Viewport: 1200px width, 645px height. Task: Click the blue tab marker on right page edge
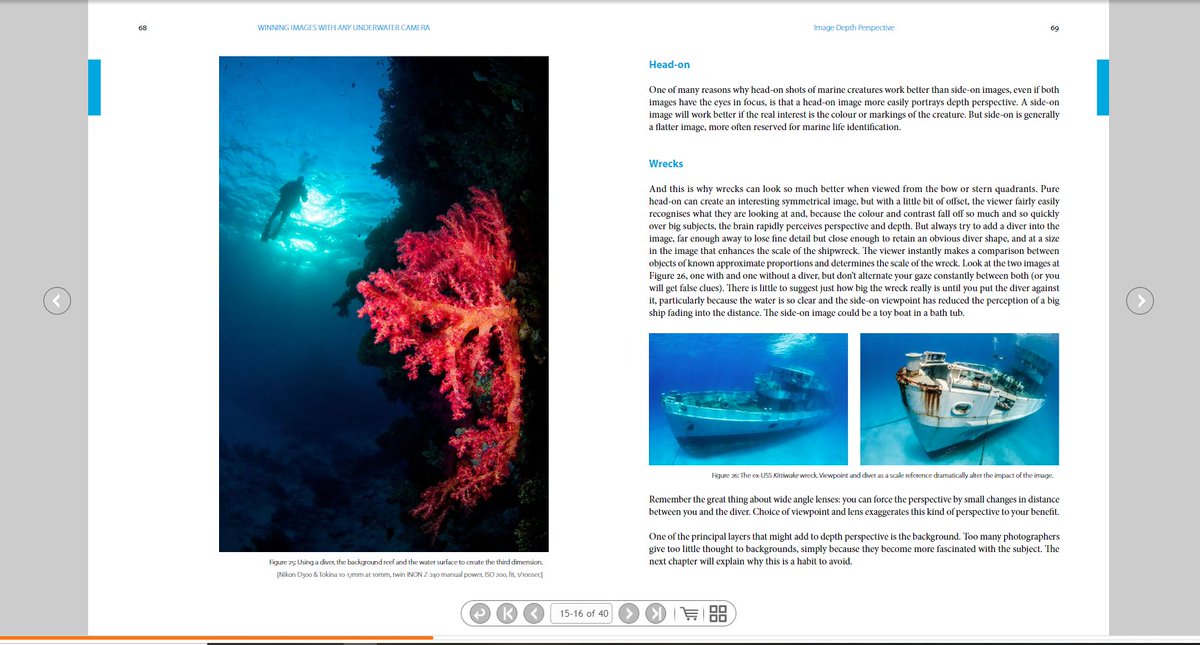(1103, 87)
